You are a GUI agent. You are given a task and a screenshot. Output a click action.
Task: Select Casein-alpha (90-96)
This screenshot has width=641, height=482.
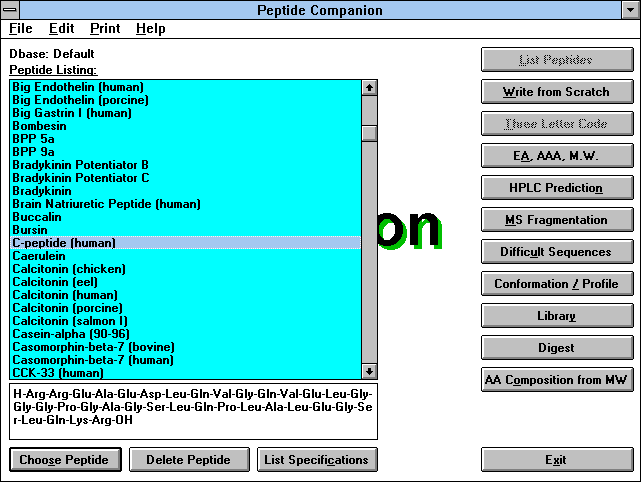click(x=186, y=334)
